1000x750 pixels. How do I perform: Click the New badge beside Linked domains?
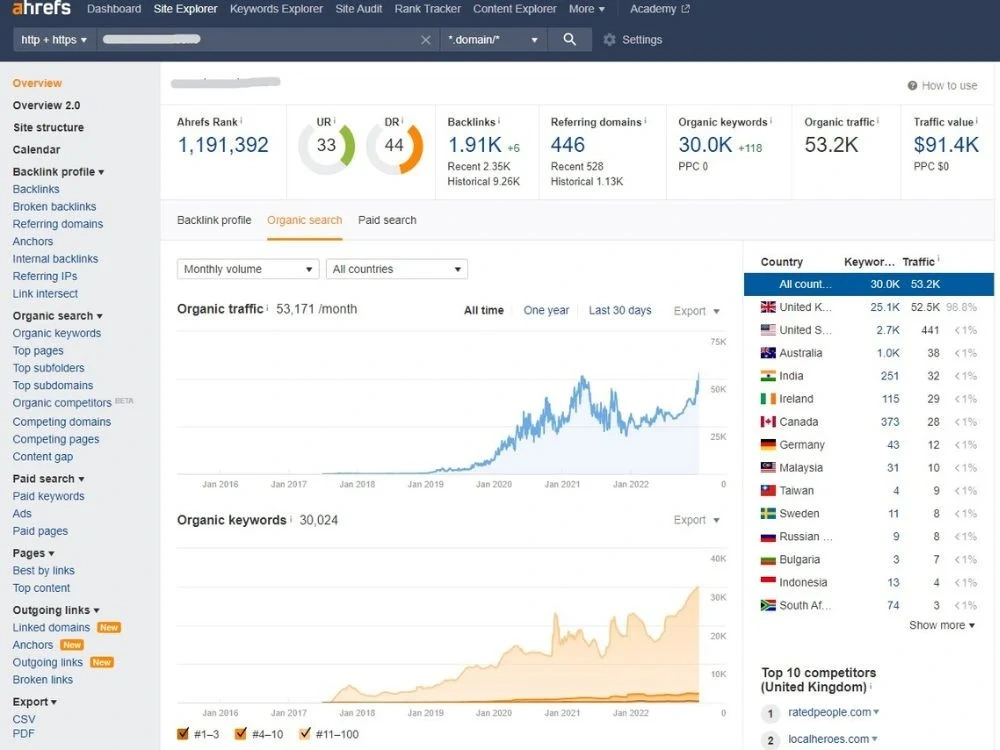(x=109, y=628)
